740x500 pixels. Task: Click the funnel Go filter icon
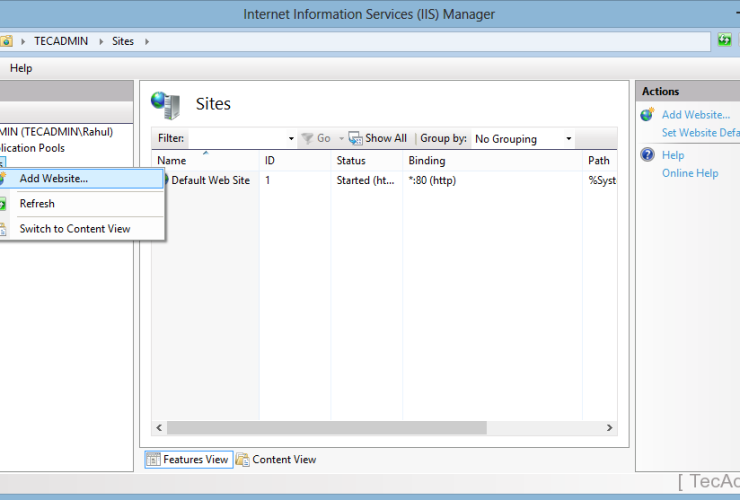(x=307, y=139)
